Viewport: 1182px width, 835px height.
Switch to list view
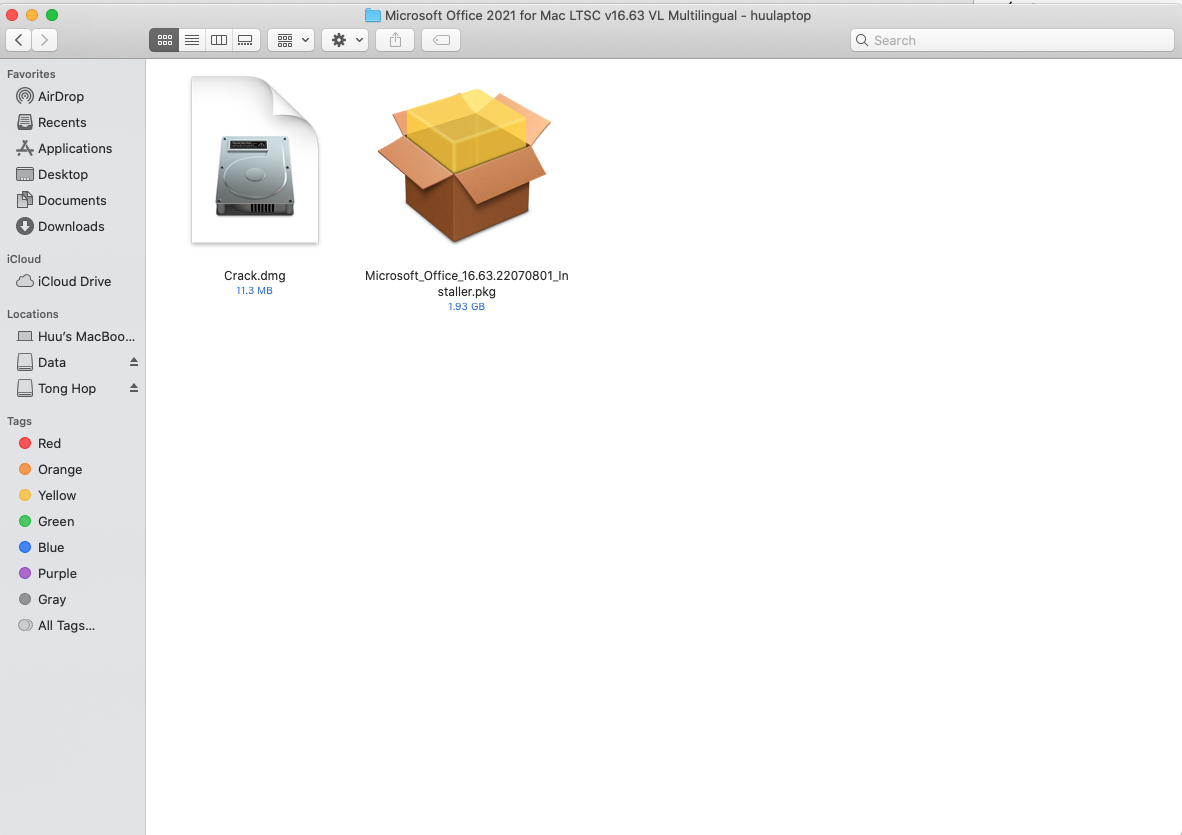coord(192,40)
